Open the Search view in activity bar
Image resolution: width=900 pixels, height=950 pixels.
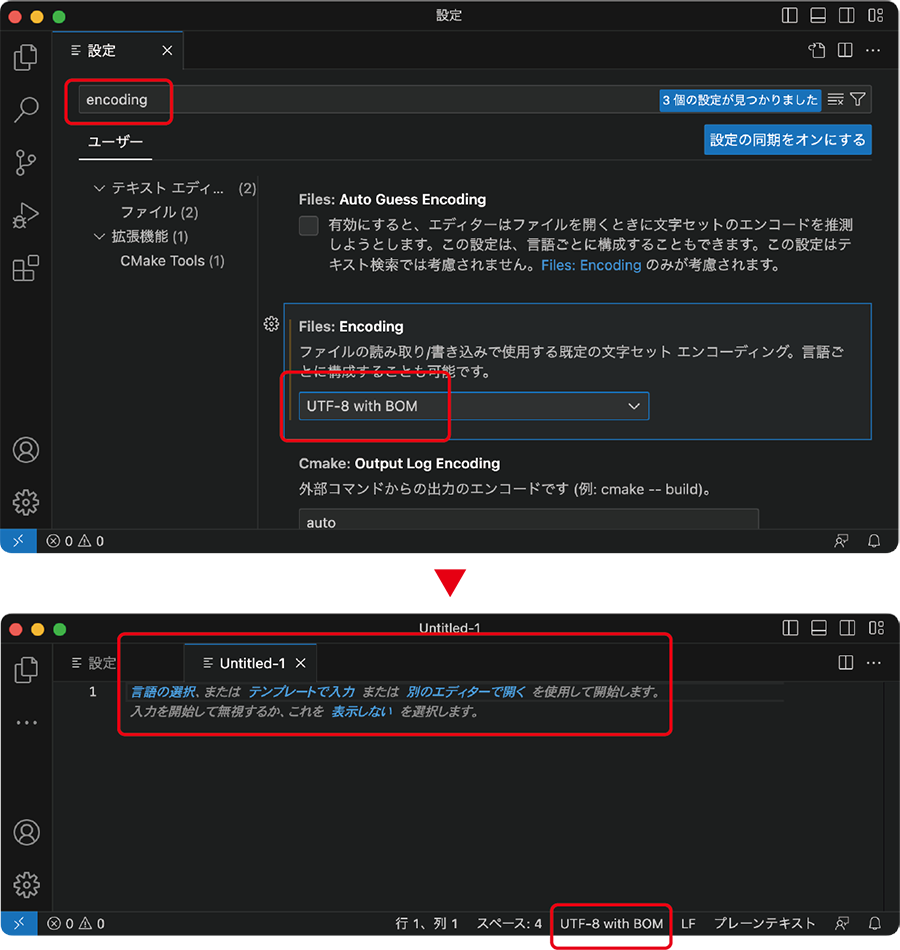(x=25, y=110)
